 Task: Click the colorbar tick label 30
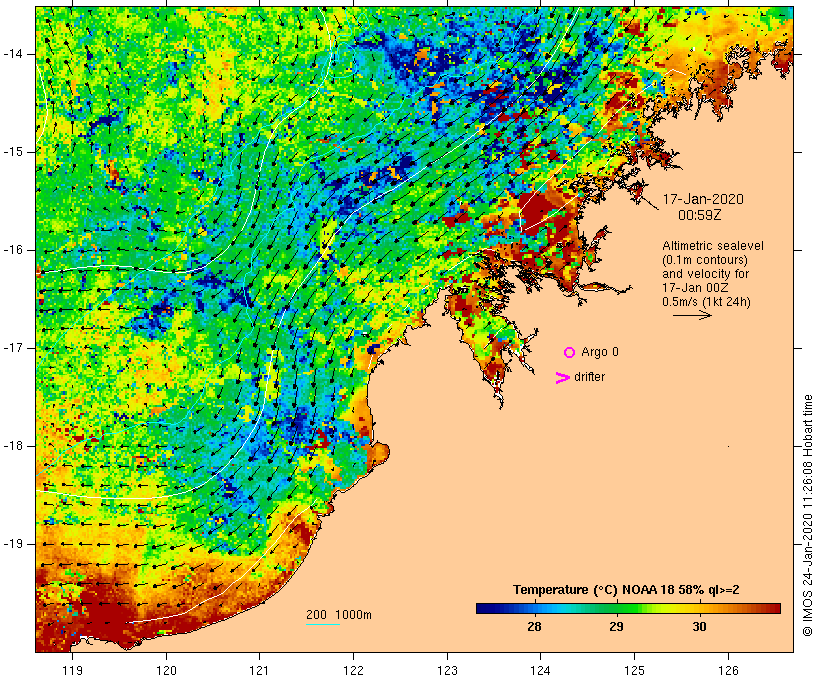pos(699,627)
